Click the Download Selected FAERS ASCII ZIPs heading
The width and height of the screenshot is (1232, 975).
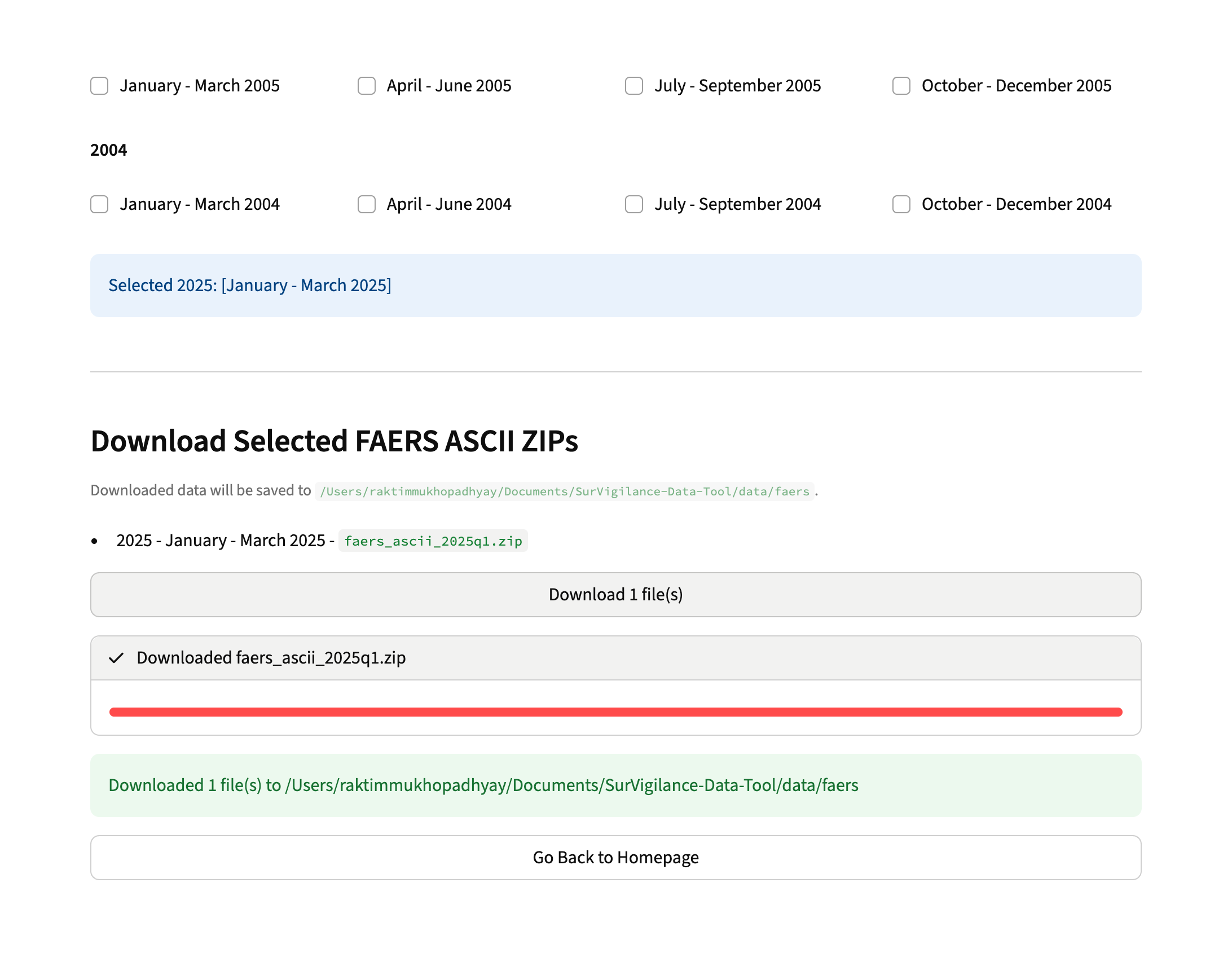[x=334, y=441]
